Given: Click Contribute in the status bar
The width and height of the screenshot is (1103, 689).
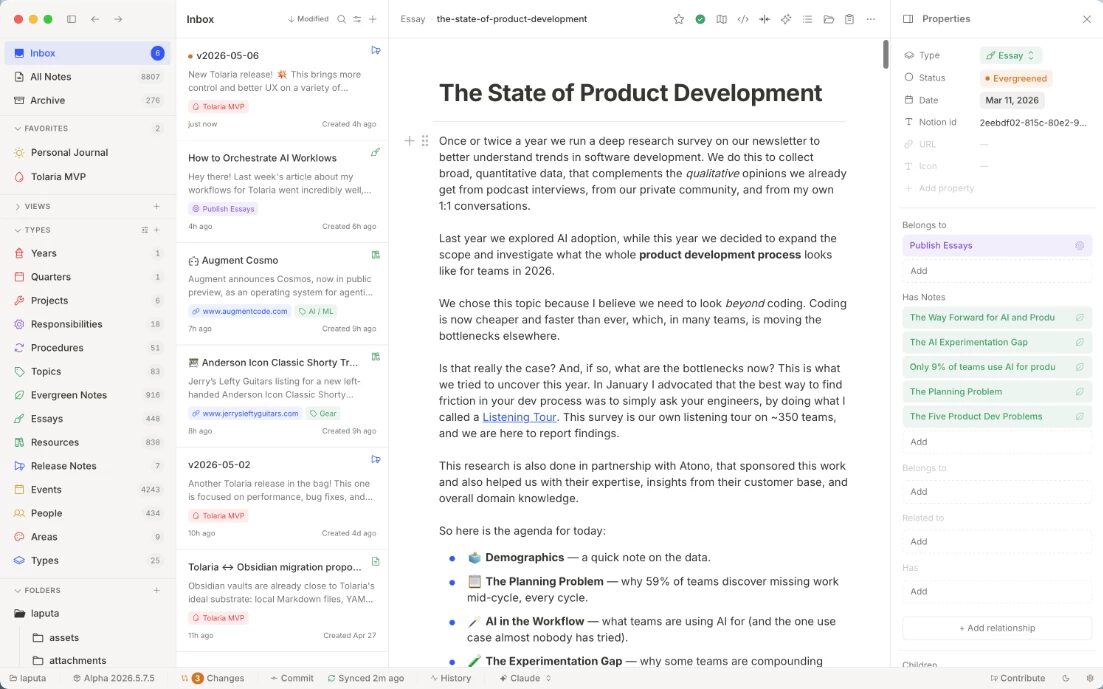Looking at the screenshot, I should (x=1017, y=678).
